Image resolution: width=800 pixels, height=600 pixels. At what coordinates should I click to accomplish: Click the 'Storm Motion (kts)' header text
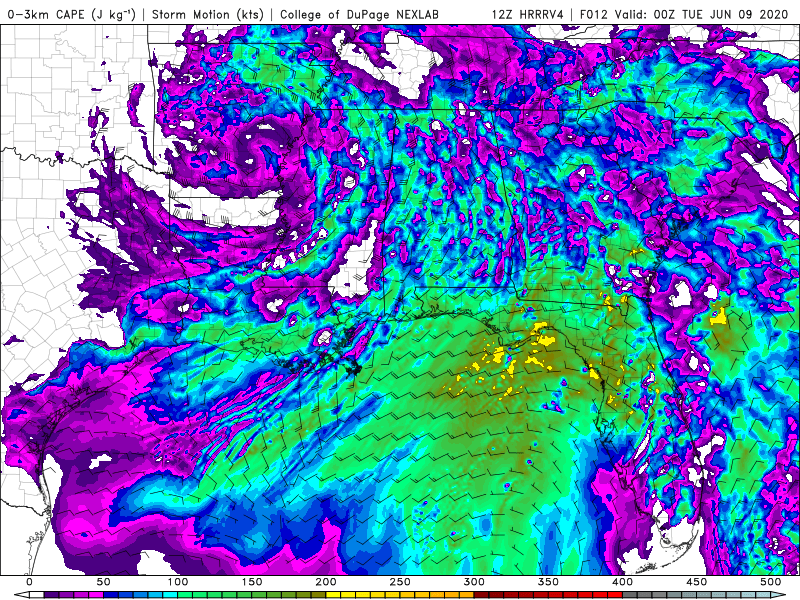pos(208,14)
